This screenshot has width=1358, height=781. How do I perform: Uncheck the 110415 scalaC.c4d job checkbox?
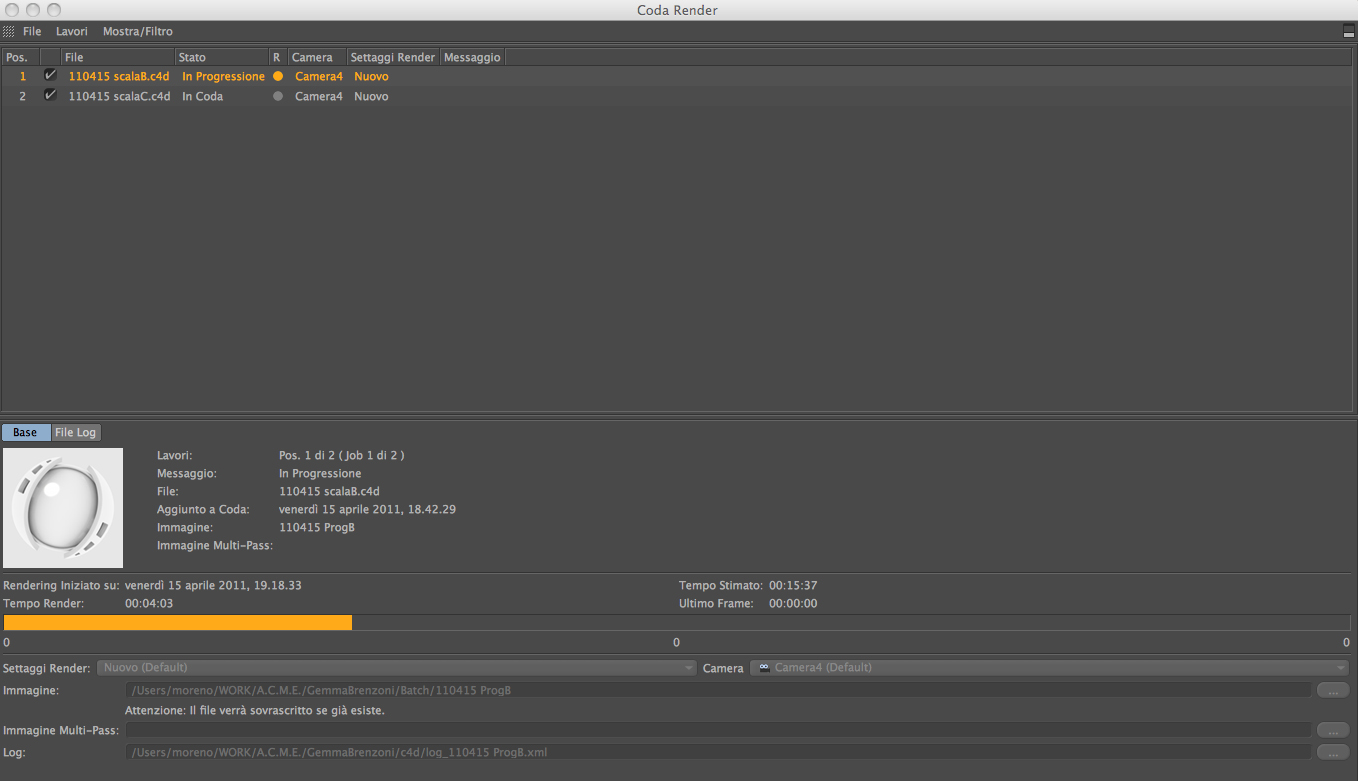click(x=50, y=95)
